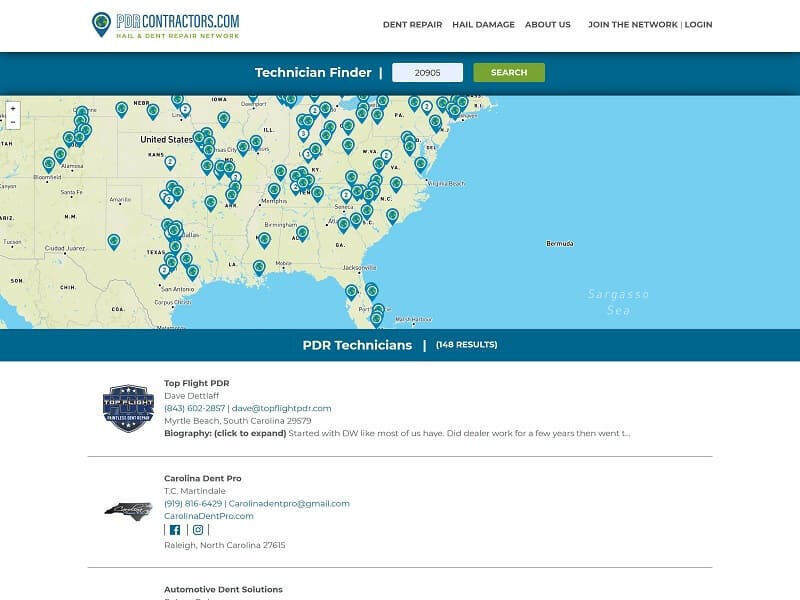The height and width of the screenshot is (600, 800).
Task: Select the cluster pin near San Antonio marked 2
Action: 164,271
